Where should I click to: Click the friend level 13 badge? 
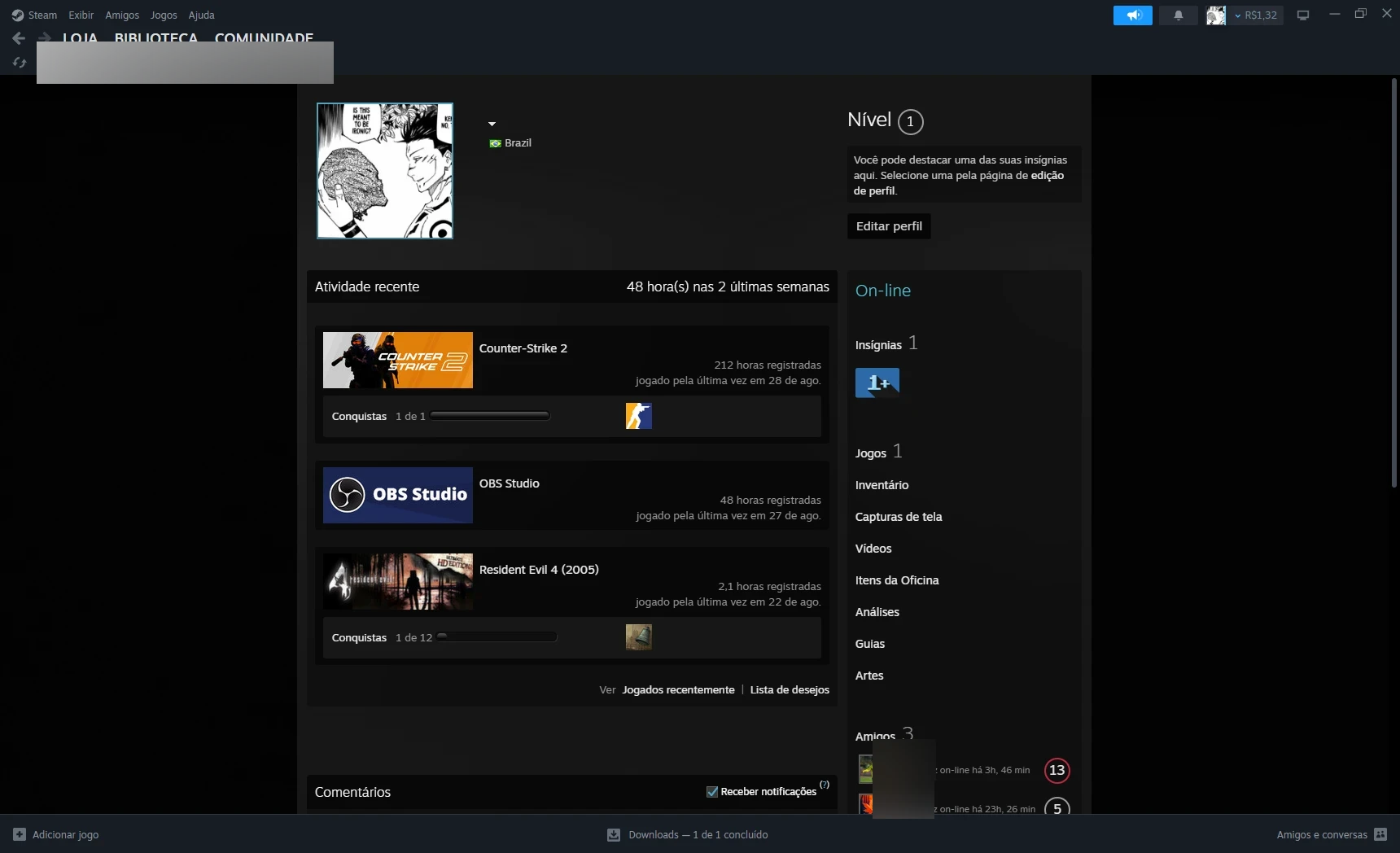[x=1057, y=770]
